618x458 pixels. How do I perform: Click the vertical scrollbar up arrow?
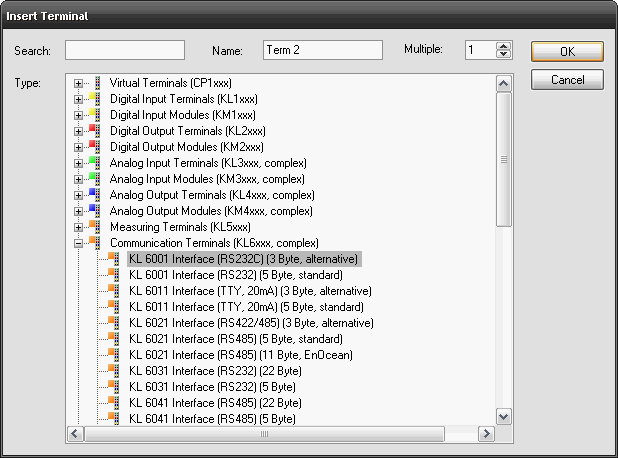click(x=503, y=83)
